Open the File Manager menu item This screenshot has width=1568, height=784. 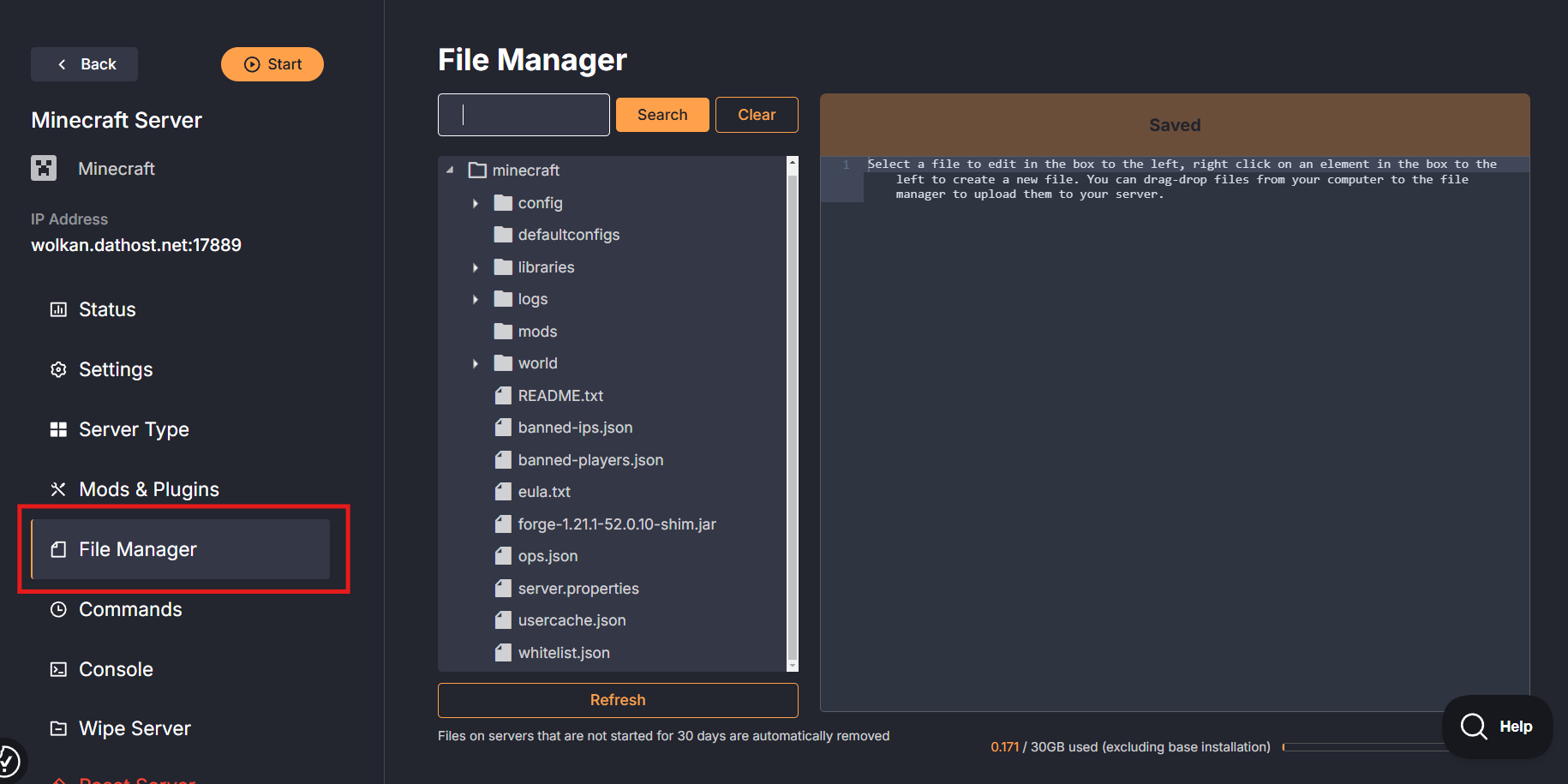(x=181, y=549)
